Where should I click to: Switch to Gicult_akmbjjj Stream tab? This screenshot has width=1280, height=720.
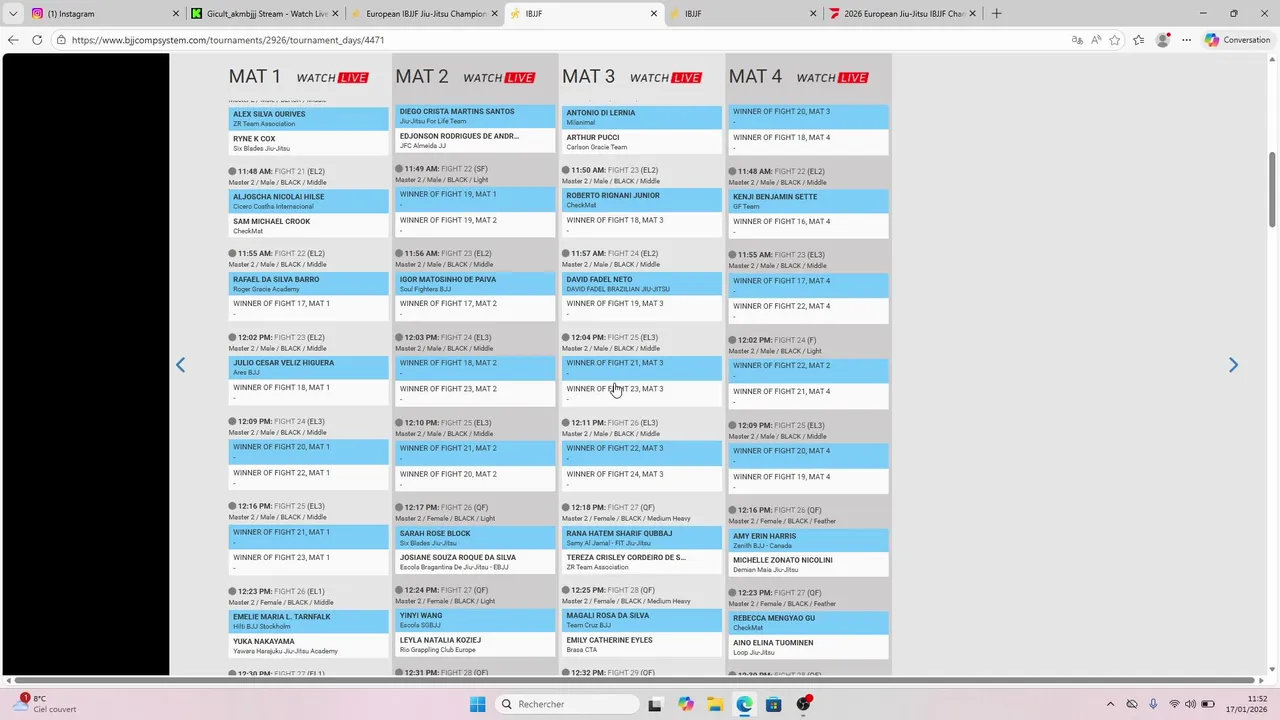pyautogui.click(x=265, y=14)
